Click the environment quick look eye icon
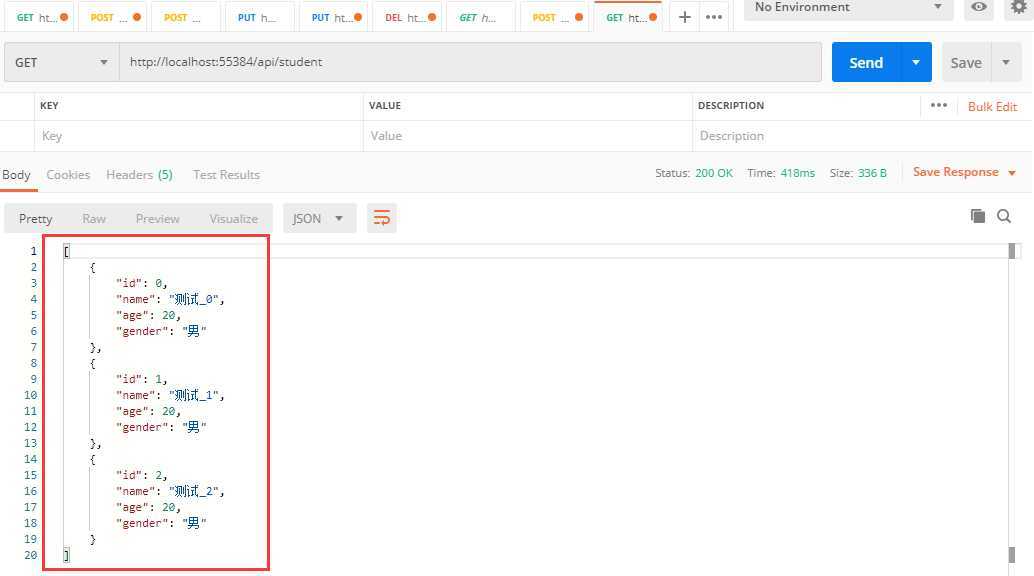The image size is (1034, 576). (x=979, y=7)
